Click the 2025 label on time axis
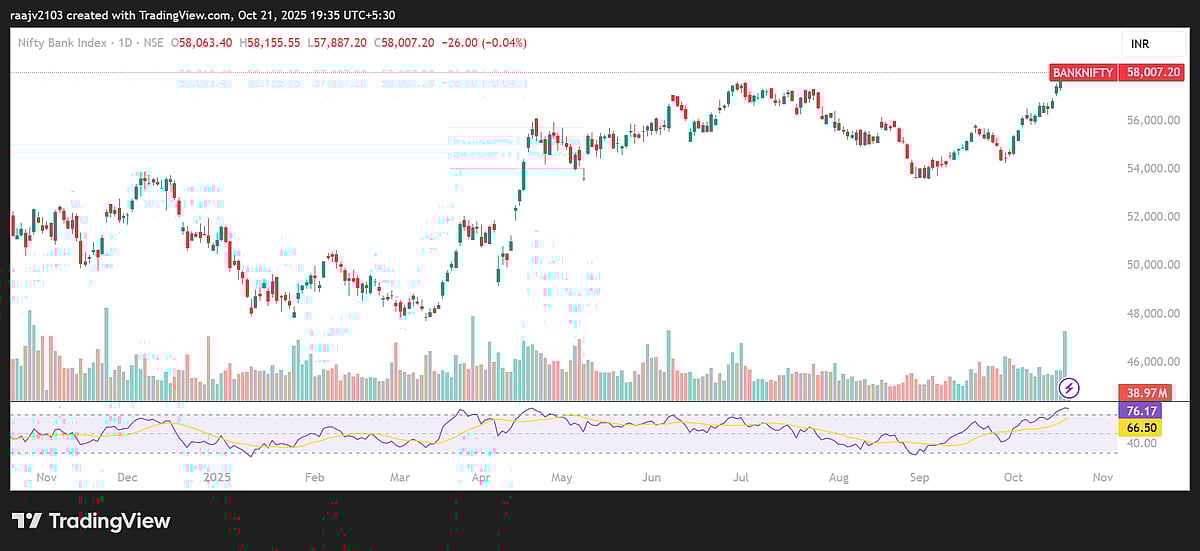 coord(218,478)
